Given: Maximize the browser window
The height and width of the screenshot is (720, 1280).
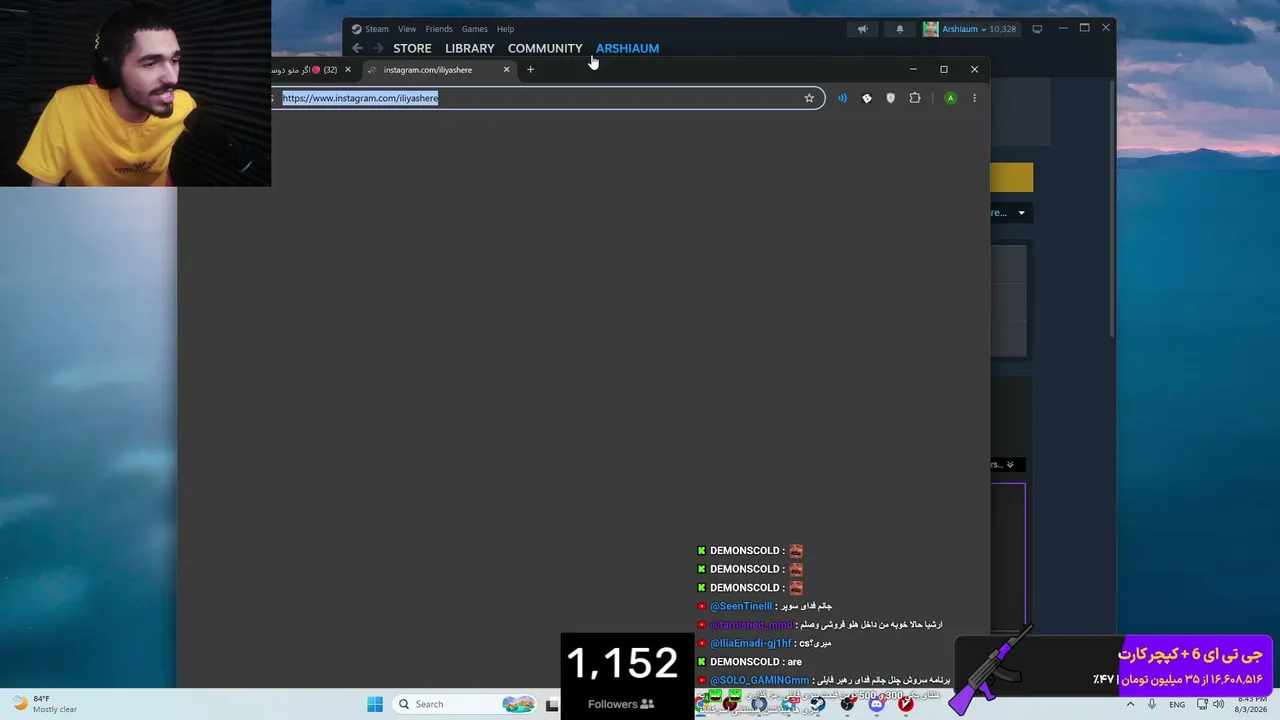Looking at the screenshot, I should coord(943,70).
